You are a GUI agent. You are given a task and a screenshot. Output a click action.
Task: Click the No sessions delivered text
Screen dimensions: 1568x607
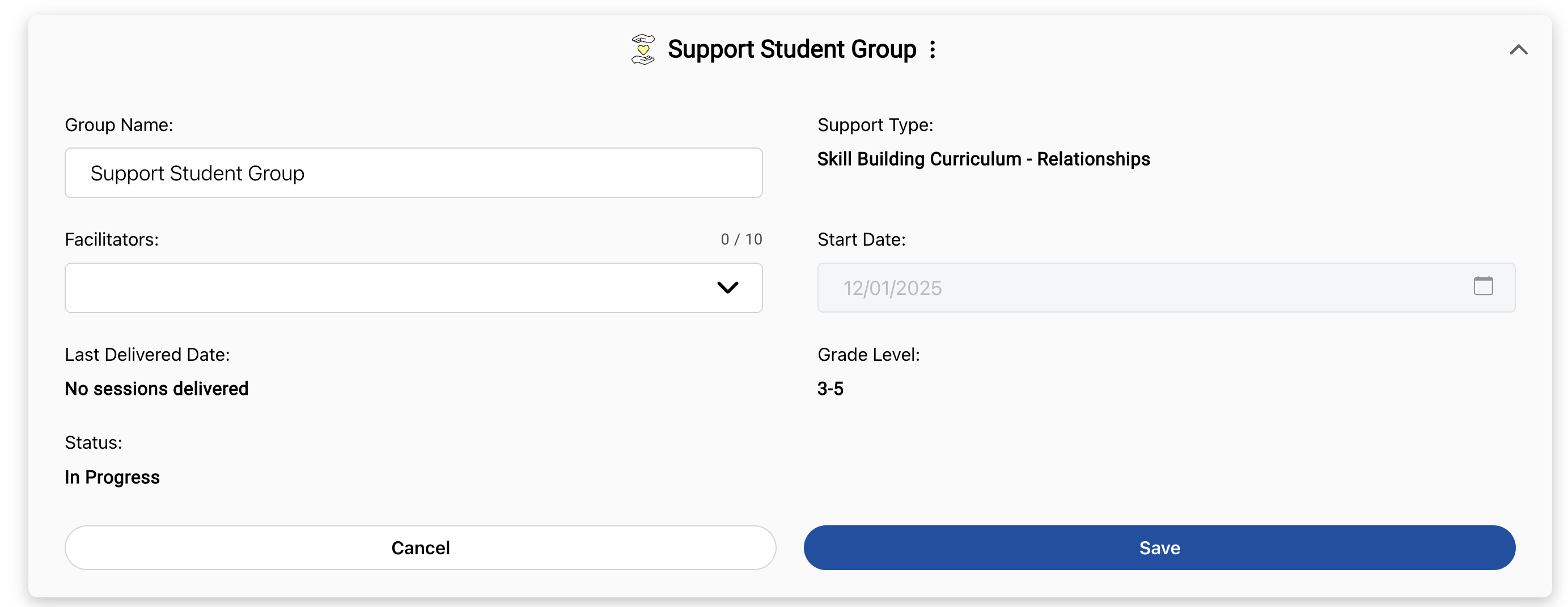click(x=156, y=389)
